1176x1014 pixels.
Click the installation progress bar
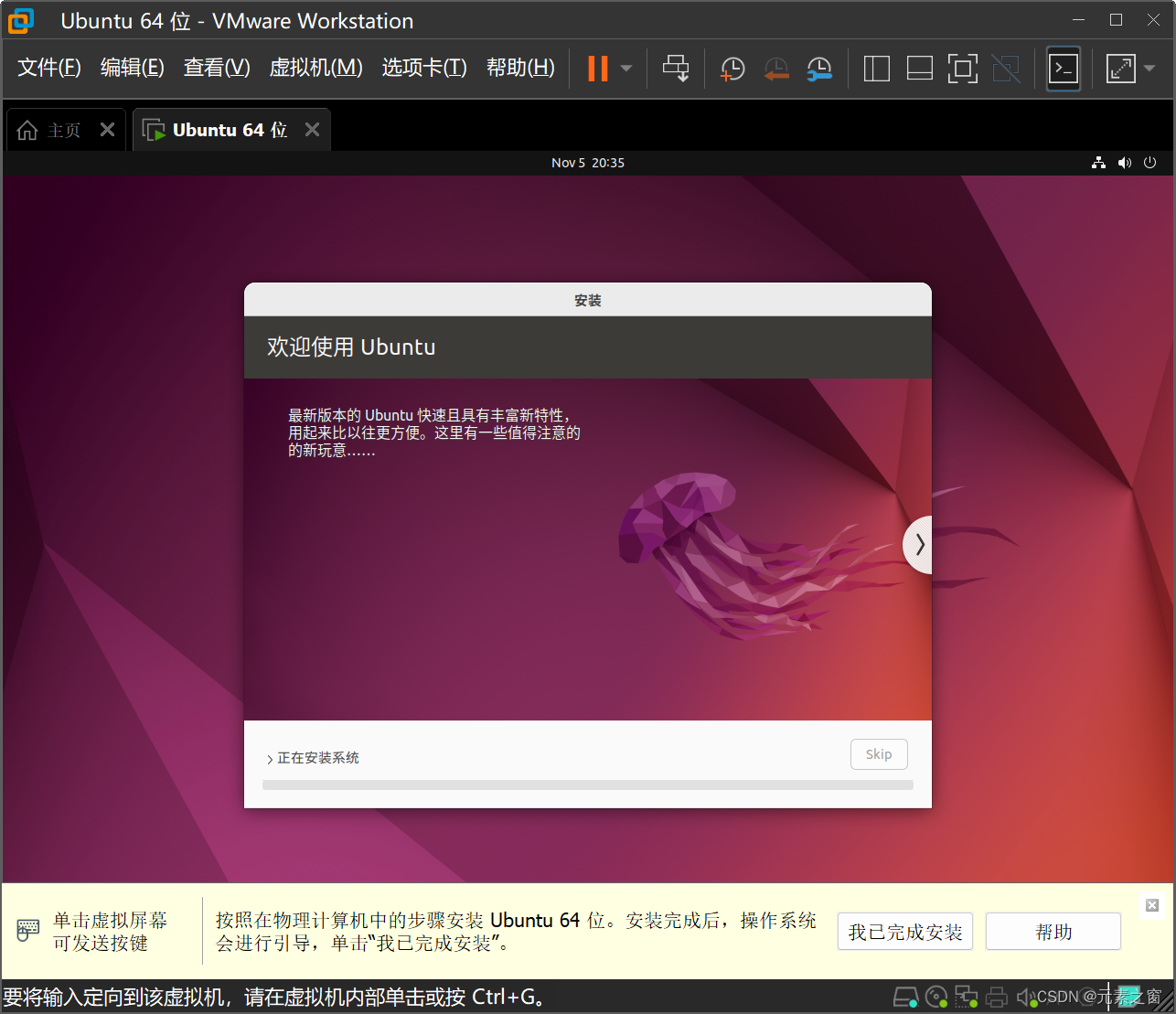[588, 785]
